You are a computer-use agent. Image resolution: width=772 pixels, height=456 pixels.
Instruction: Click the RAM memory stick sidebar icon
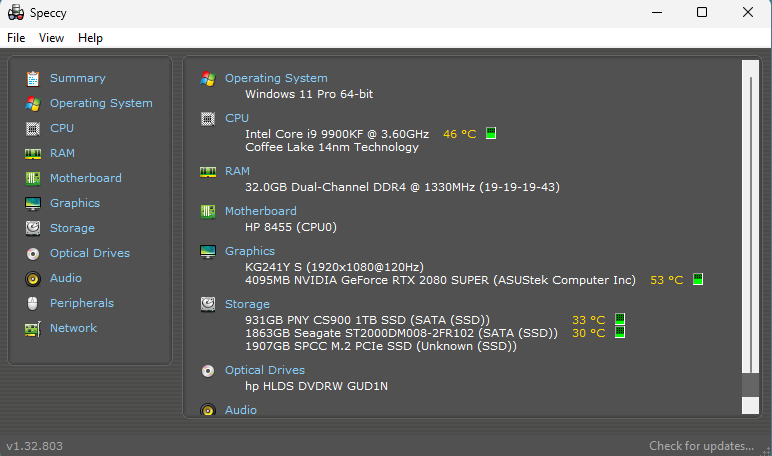(33, 153)
